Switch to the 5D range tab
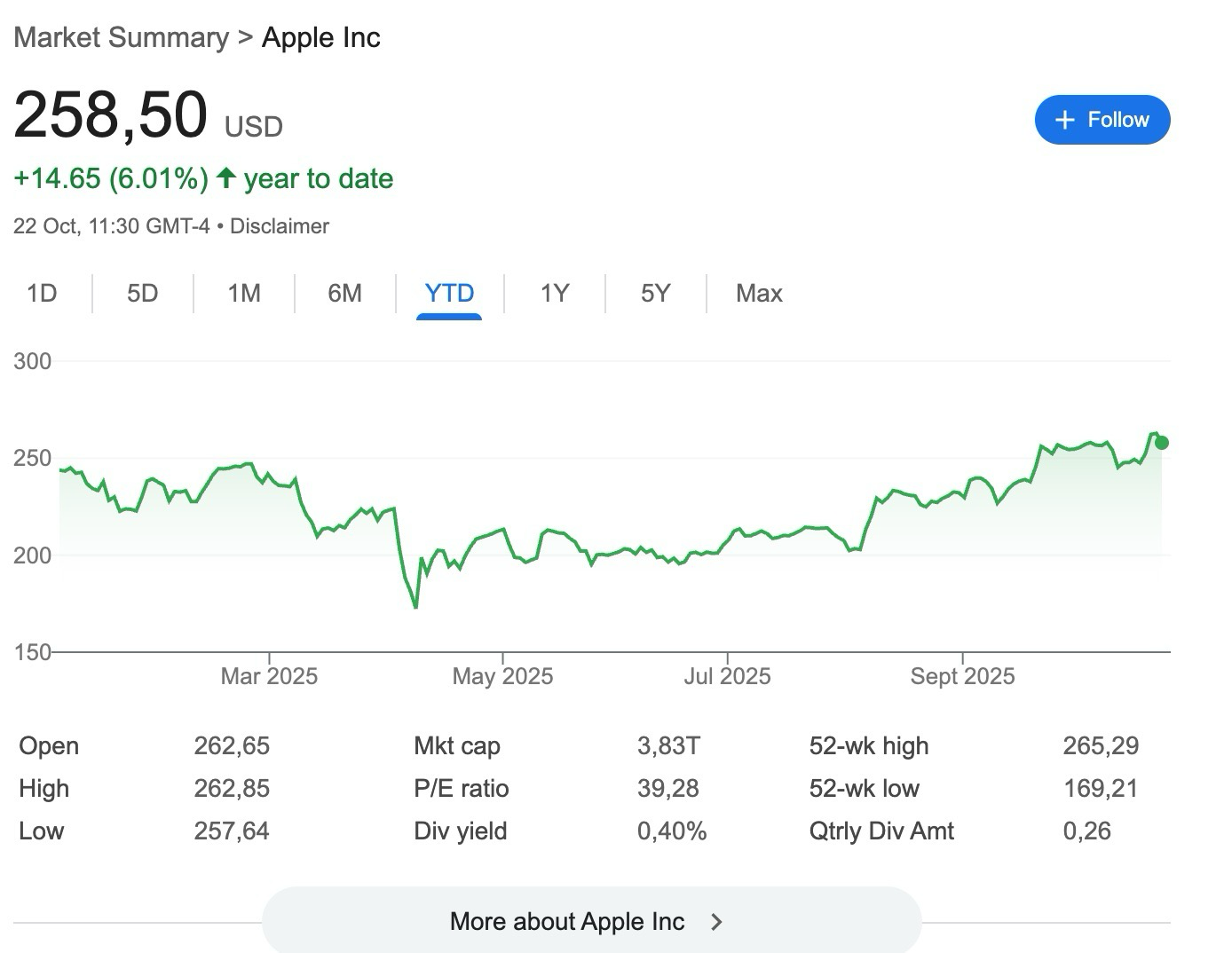This screenshot has width=1232, height=953. click(x=142, y=293)
